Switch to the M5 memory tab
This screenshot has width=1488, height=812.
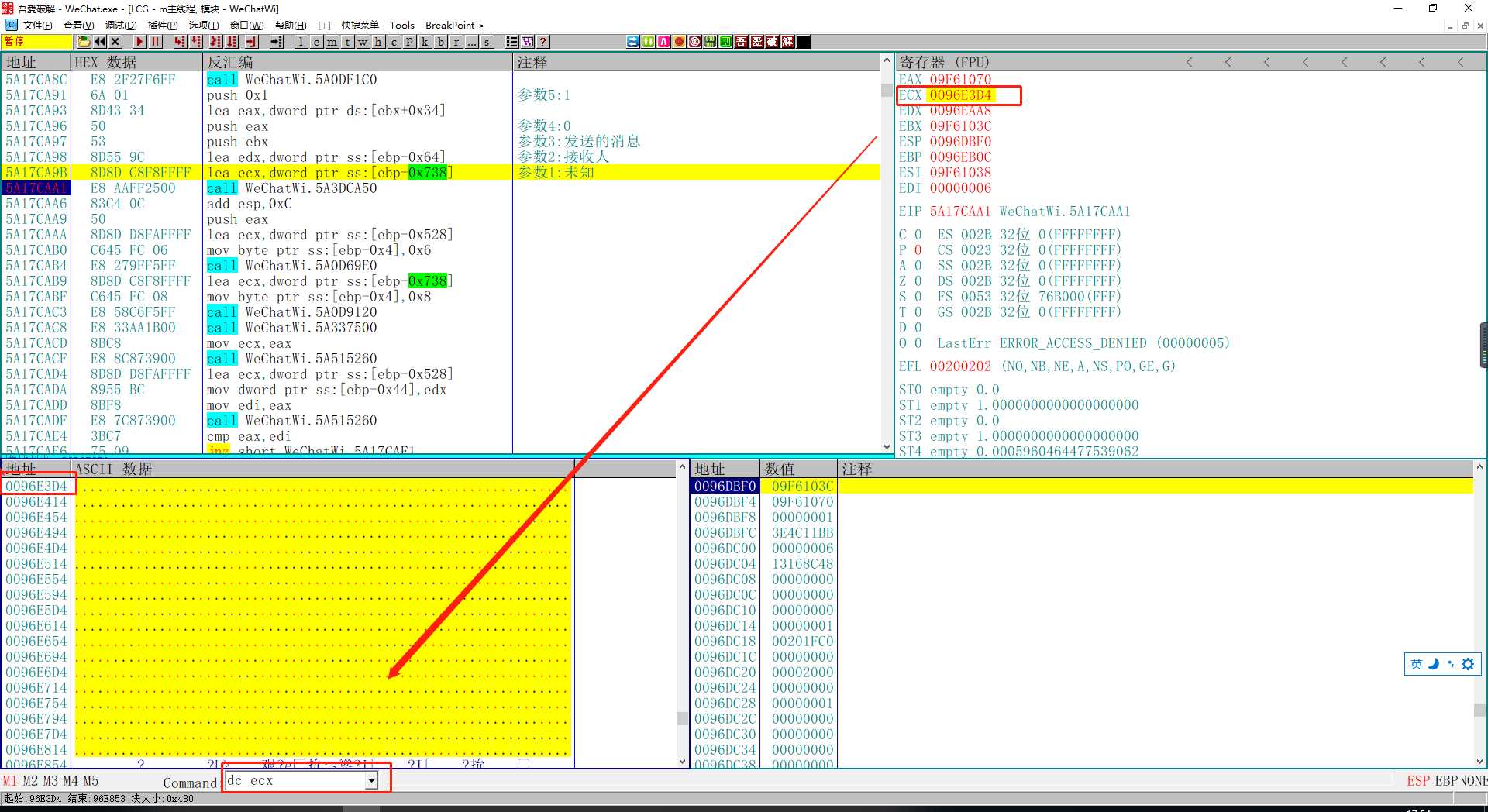(x=91, y=781)
